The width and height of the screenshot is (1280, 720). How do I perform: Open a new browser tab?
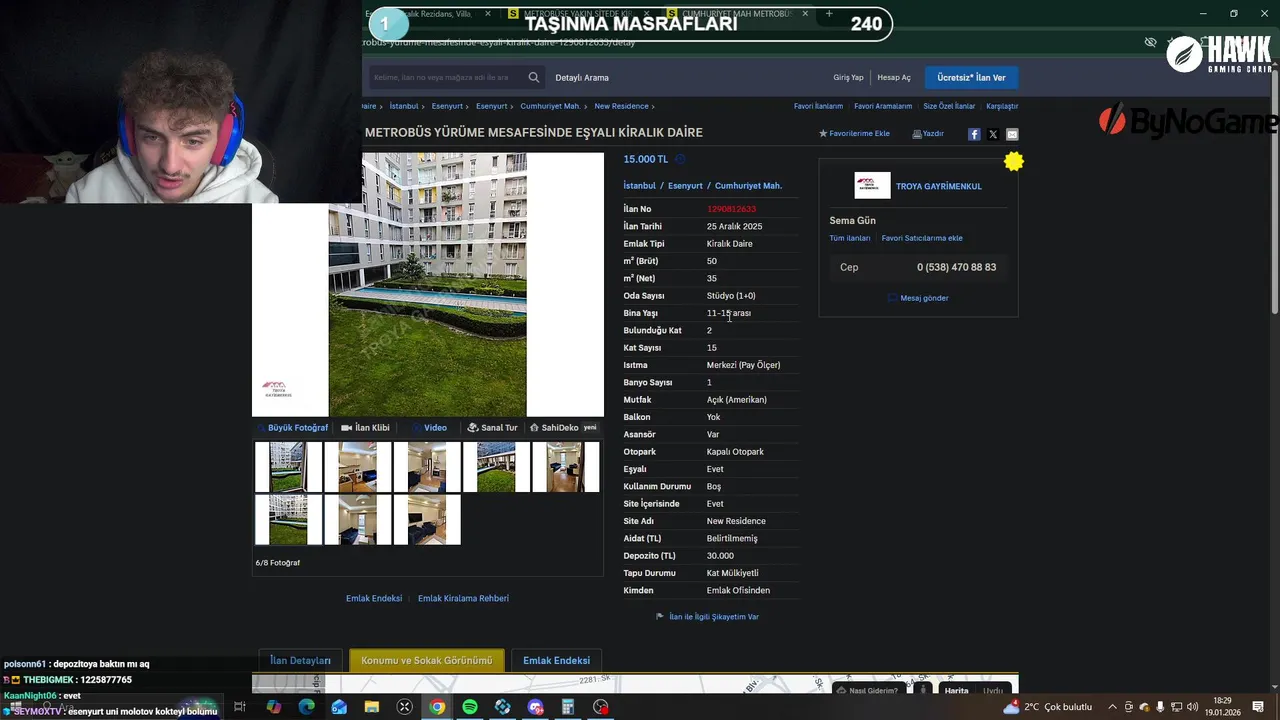coord(829,14)
